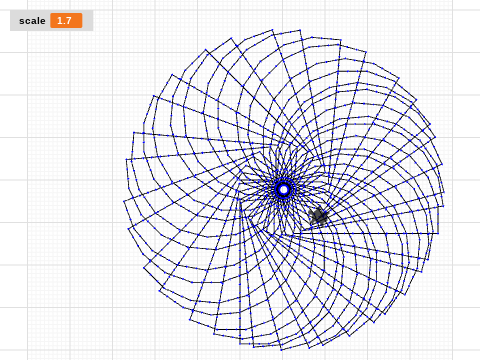Screen dimensions: 480x360
Task: Click the rightmost outer corner of the spiral
Action: [x=444, y=193]
